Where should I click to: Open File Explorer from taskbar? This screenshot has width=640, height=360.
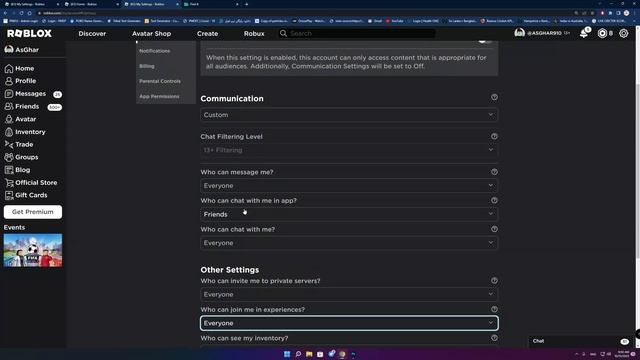point(309,354)
